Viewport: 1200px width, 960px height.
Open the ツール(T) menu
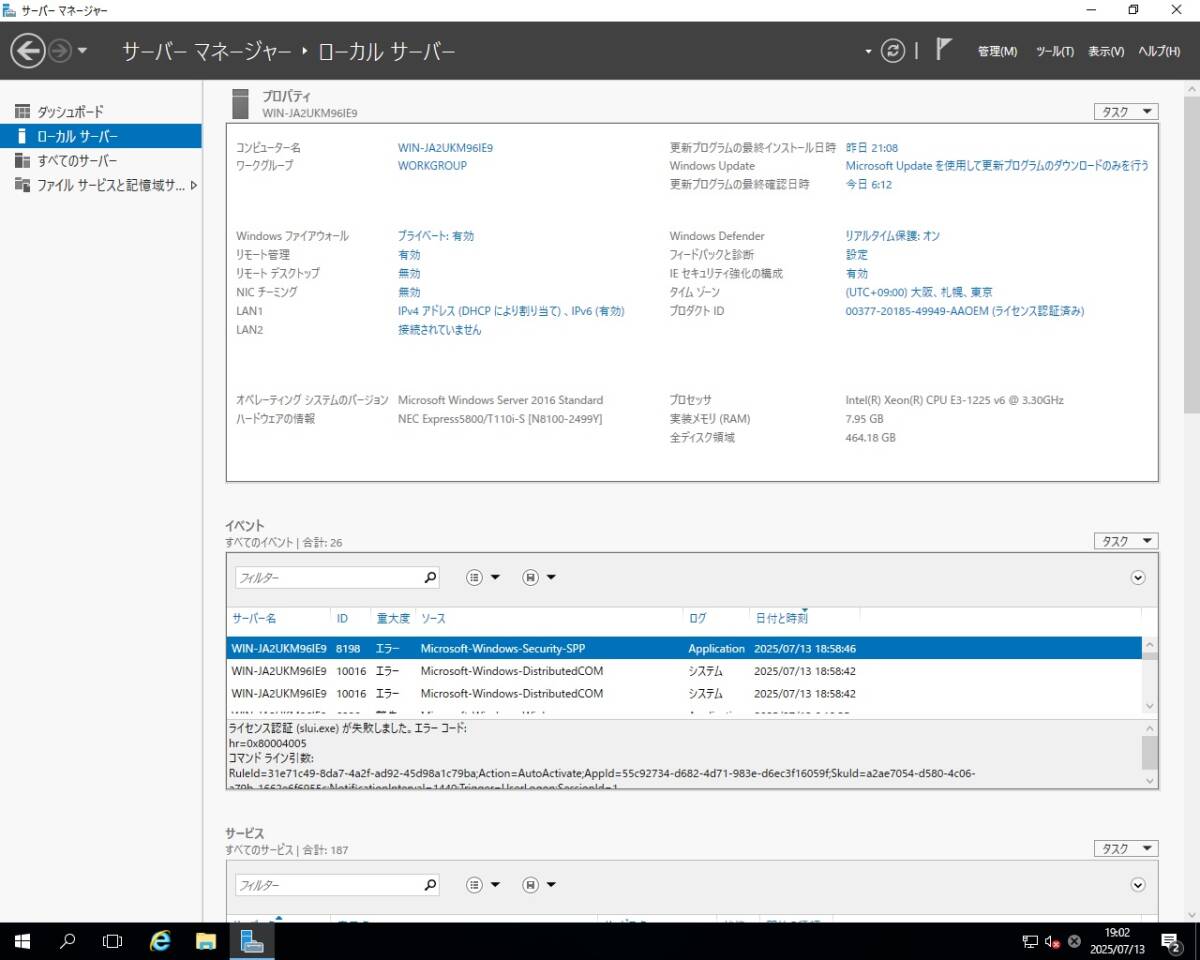click(x=1055, y=51)
